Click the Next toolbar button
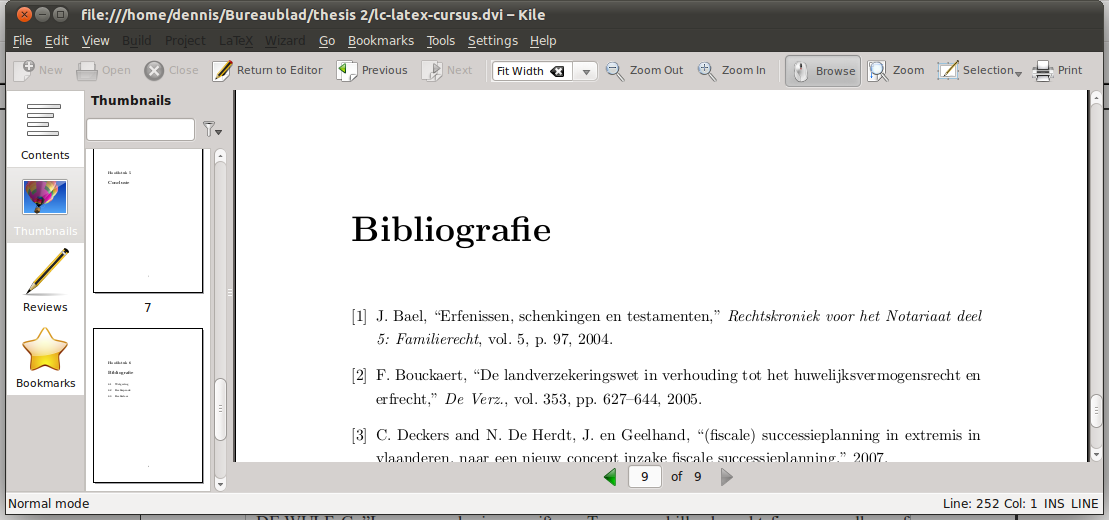The image size is (1109, 520). (447, 70)
